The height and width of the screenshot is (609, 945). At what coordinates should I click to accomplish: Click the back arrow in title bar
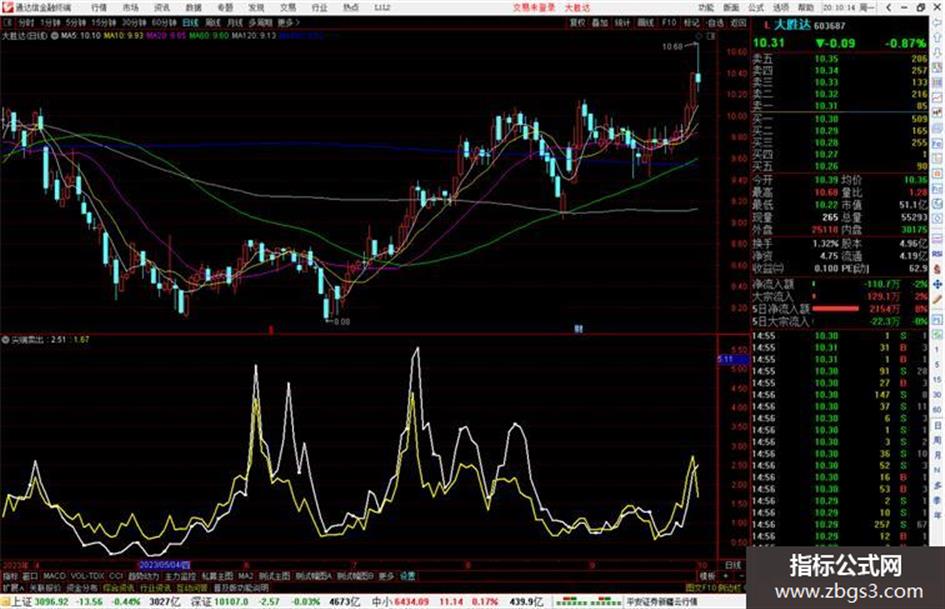tap(888, 8)
